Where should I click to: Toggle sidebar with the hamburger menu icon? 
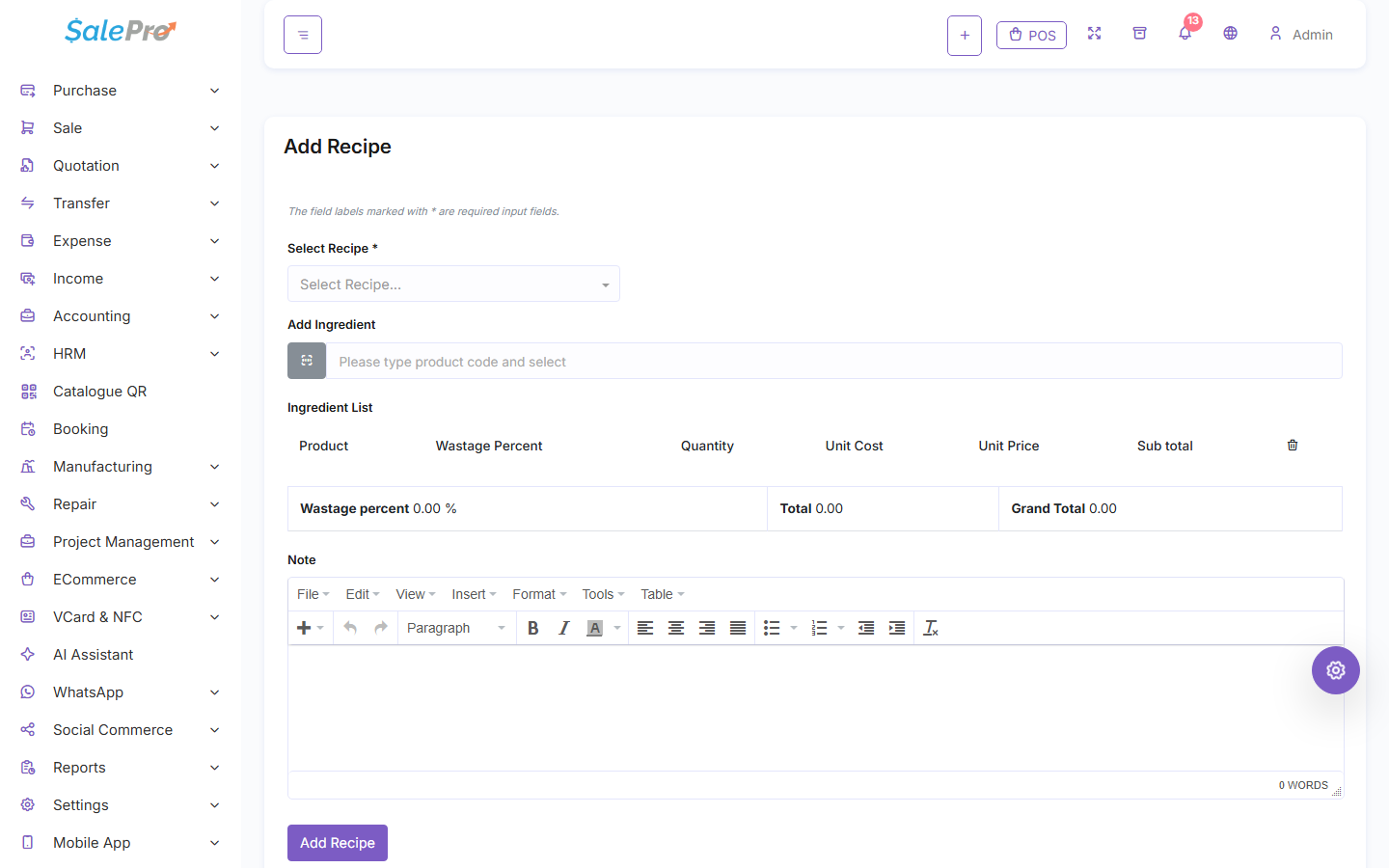[x=303, y=35]
